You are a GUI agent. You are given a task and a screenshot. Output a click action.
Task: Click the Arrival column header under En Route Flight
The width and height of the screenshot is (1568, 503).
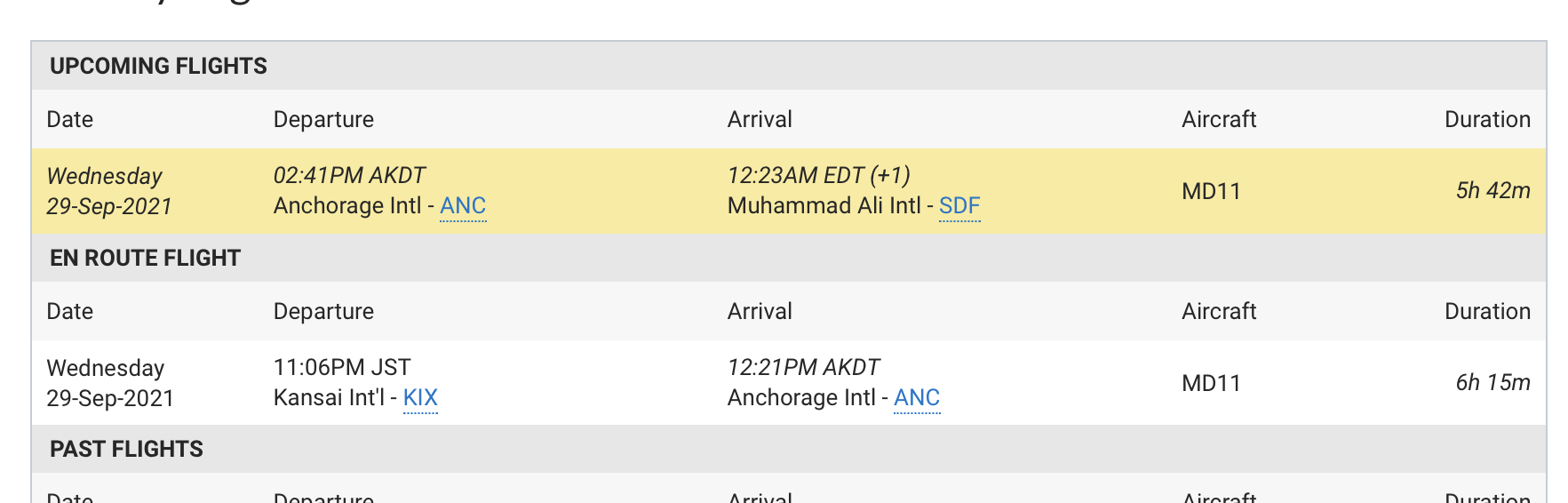pyautogui.click(x=760, y=312)
